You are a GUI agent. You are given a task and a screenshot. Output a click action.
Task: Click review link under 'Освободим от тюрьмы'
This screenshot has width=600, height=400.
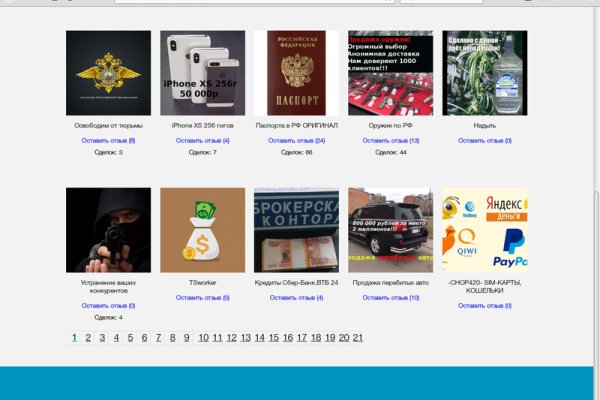(x=108, y=140)
